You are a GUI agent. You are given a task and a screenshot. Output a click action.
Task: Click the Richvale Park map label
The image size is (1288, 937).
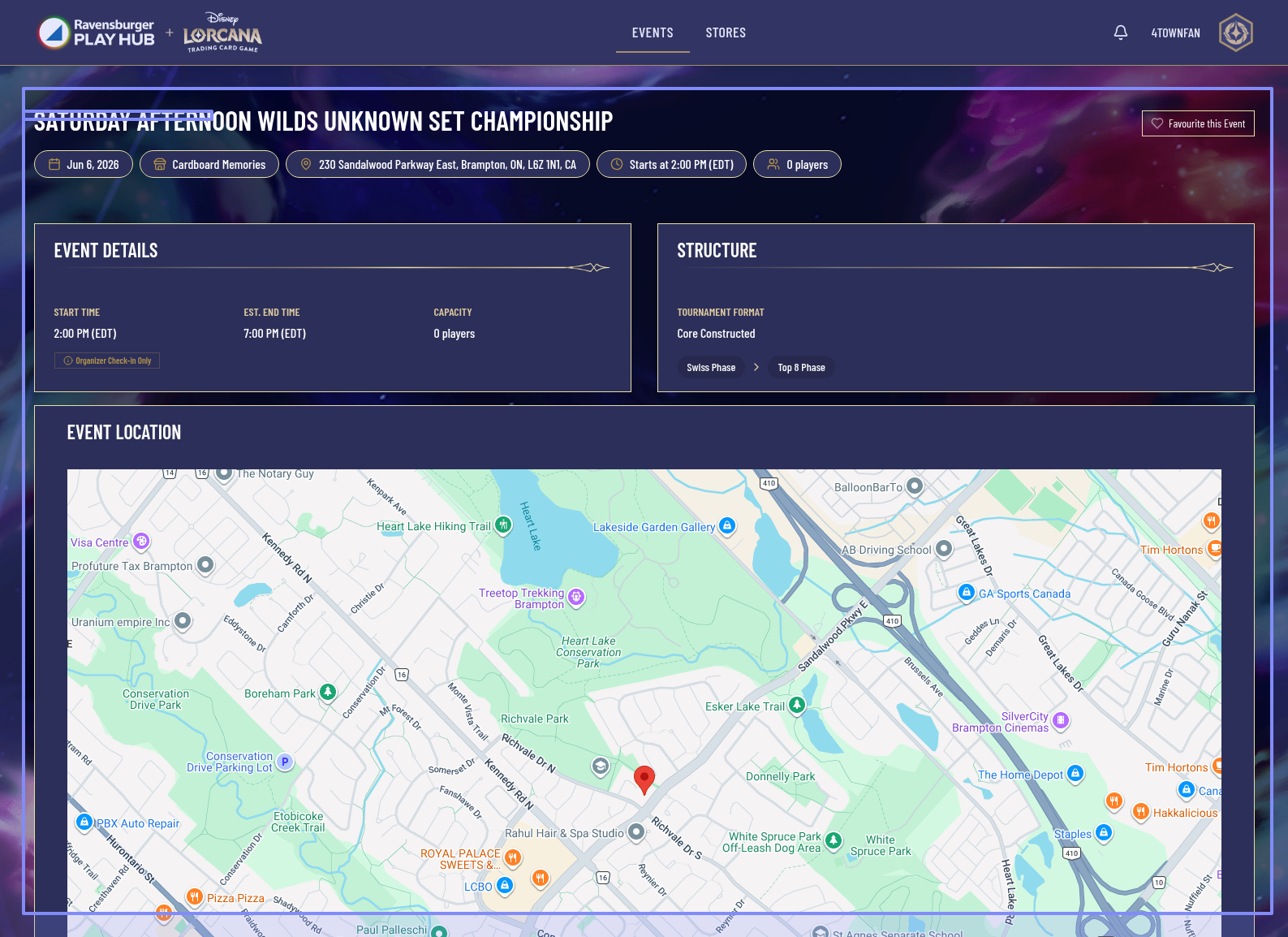535,719
